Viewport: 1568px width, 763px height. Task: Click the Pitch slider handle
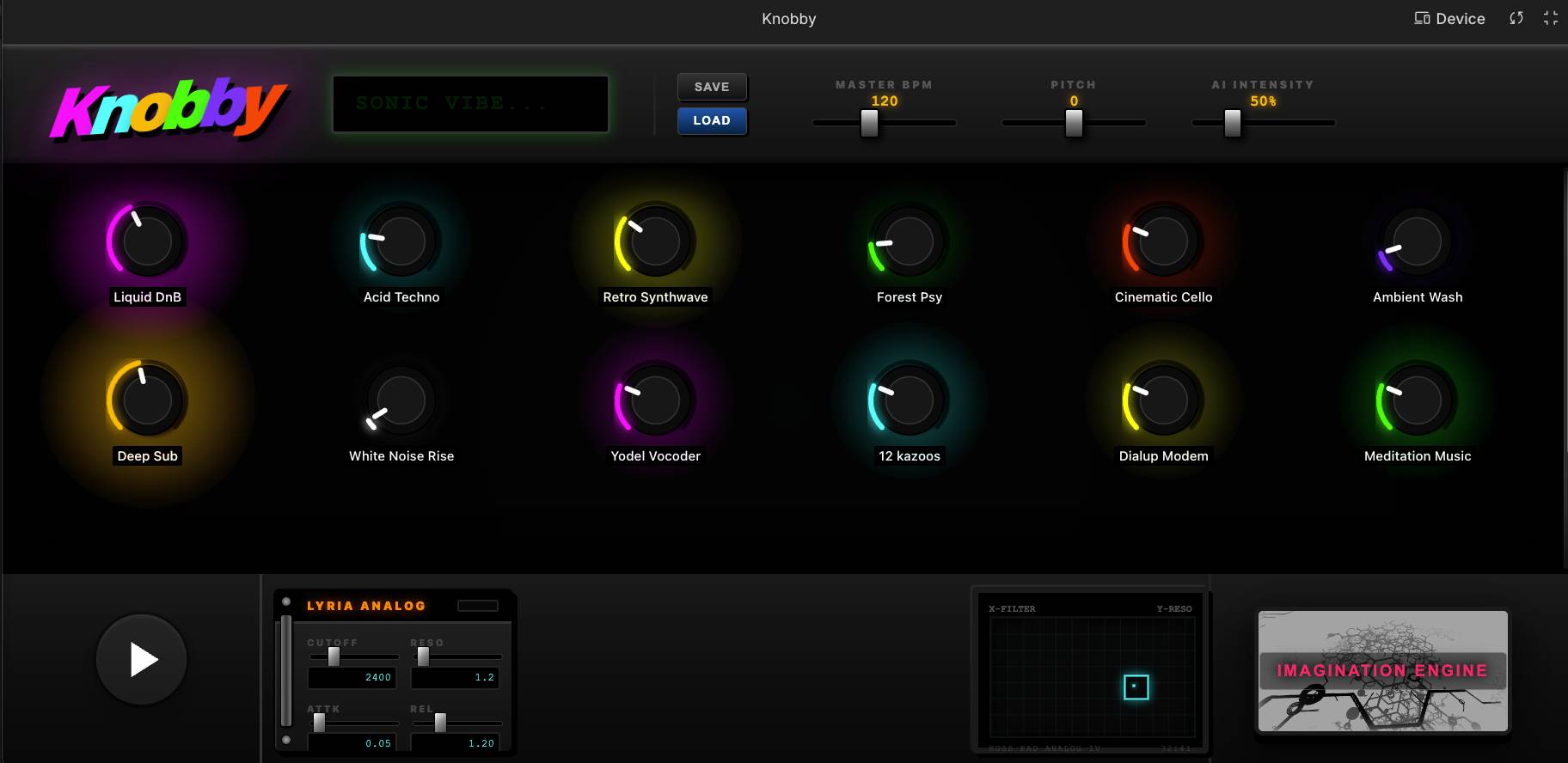(1074, 123)
